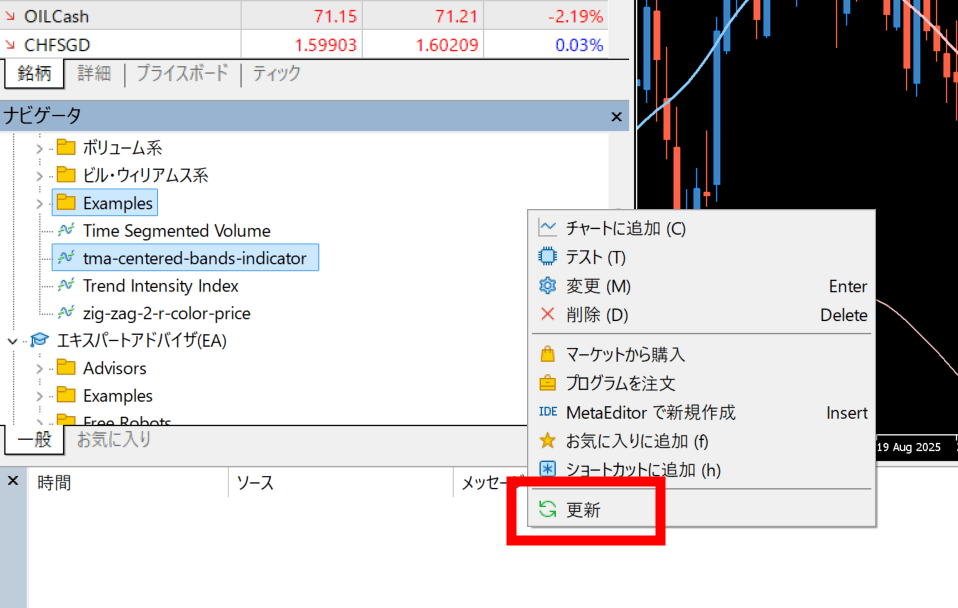This screenshot has width=958, height=608.
Task: Click folder icon of Advisors
Action: [x=66, y=368]
